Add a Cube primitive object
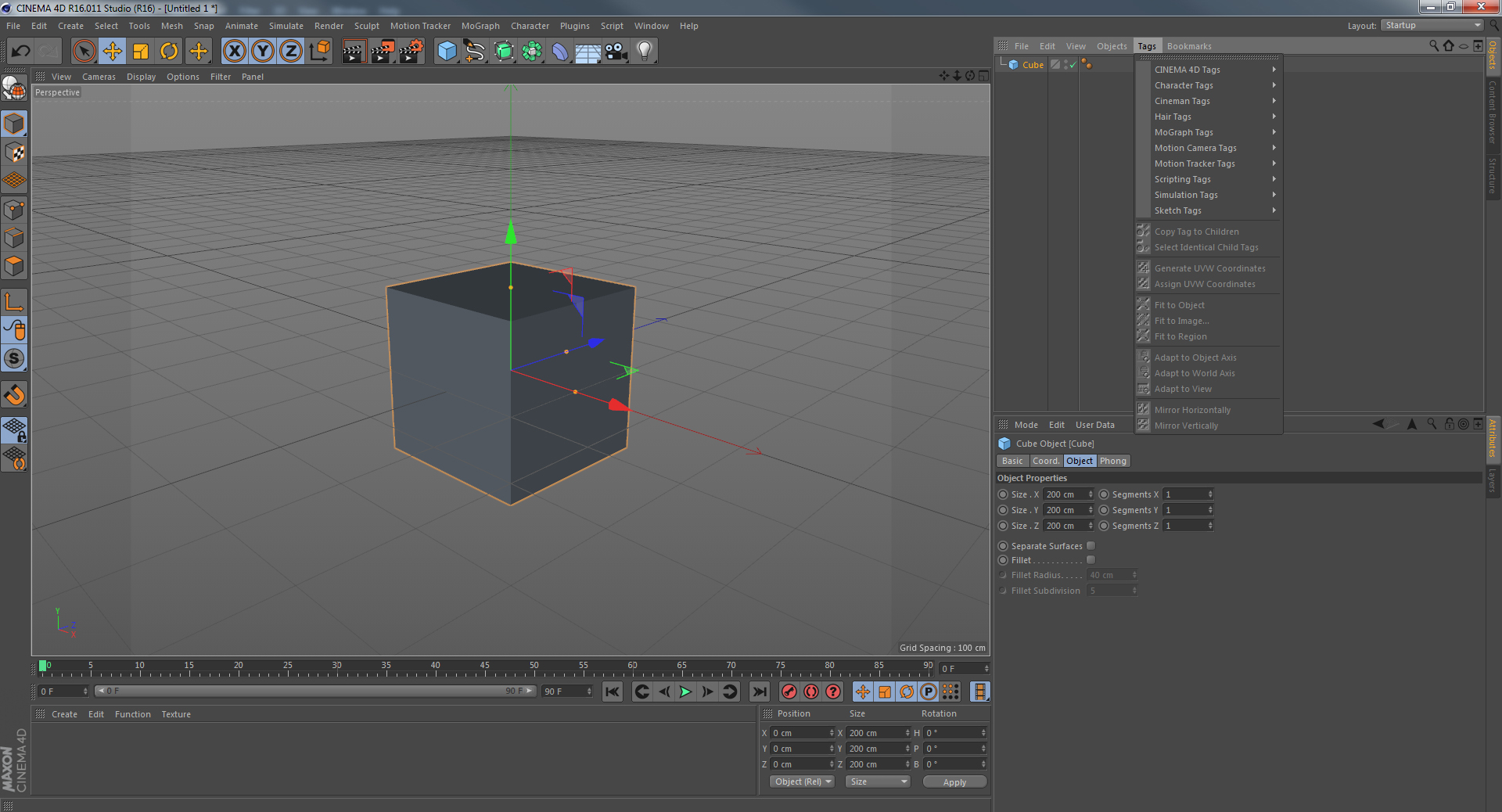 point(447,52)
